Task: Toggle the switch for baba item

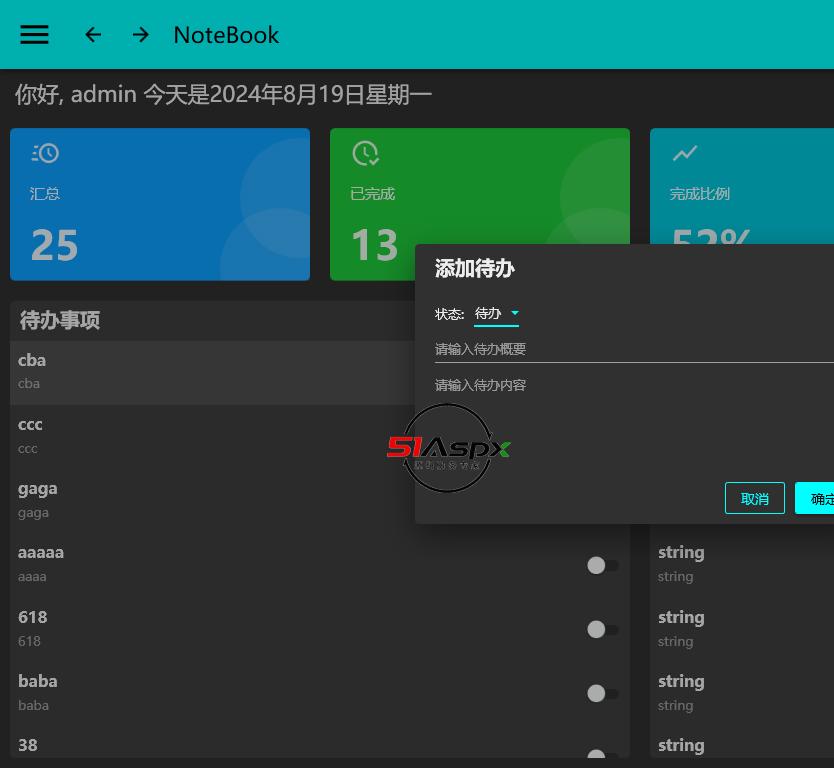Action: pyautogui.click(x=601, y=693)
